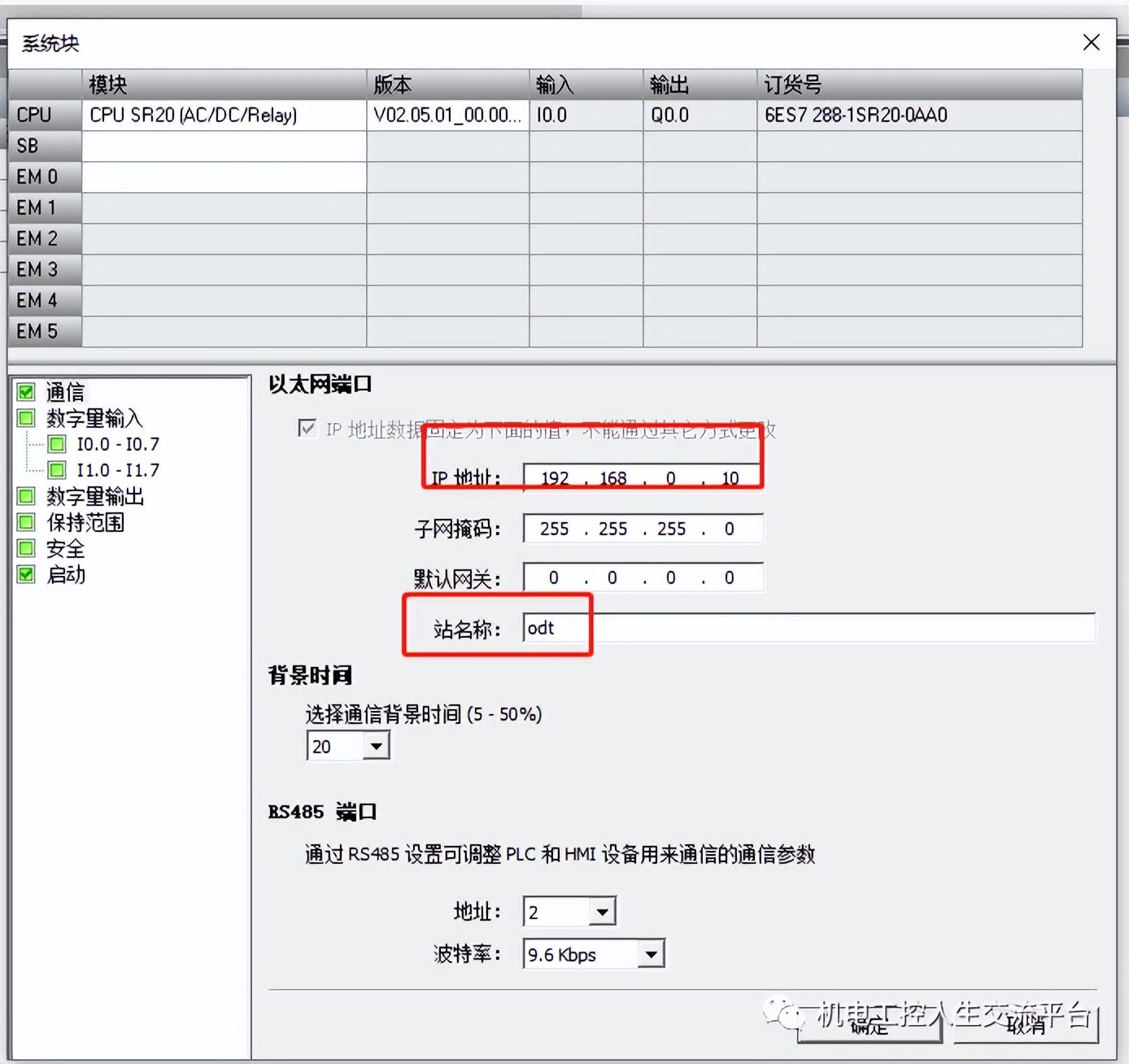Toggle the I1.0 - I1.7 checkbox
Viewport: 1129px width, 1064px height.
(x=57, y=470)
